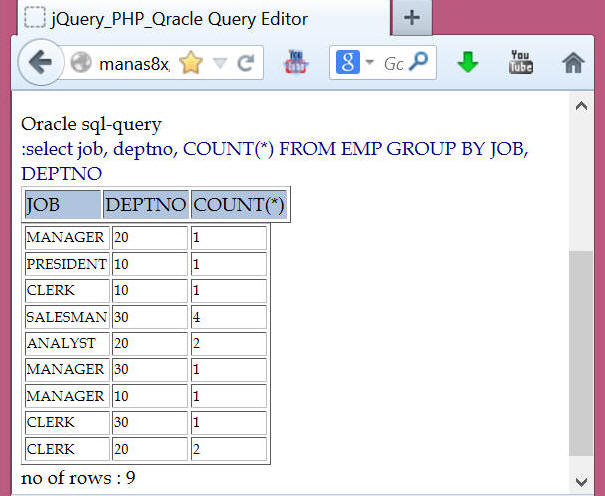Click the globe site identity icon

coord(81,62)
